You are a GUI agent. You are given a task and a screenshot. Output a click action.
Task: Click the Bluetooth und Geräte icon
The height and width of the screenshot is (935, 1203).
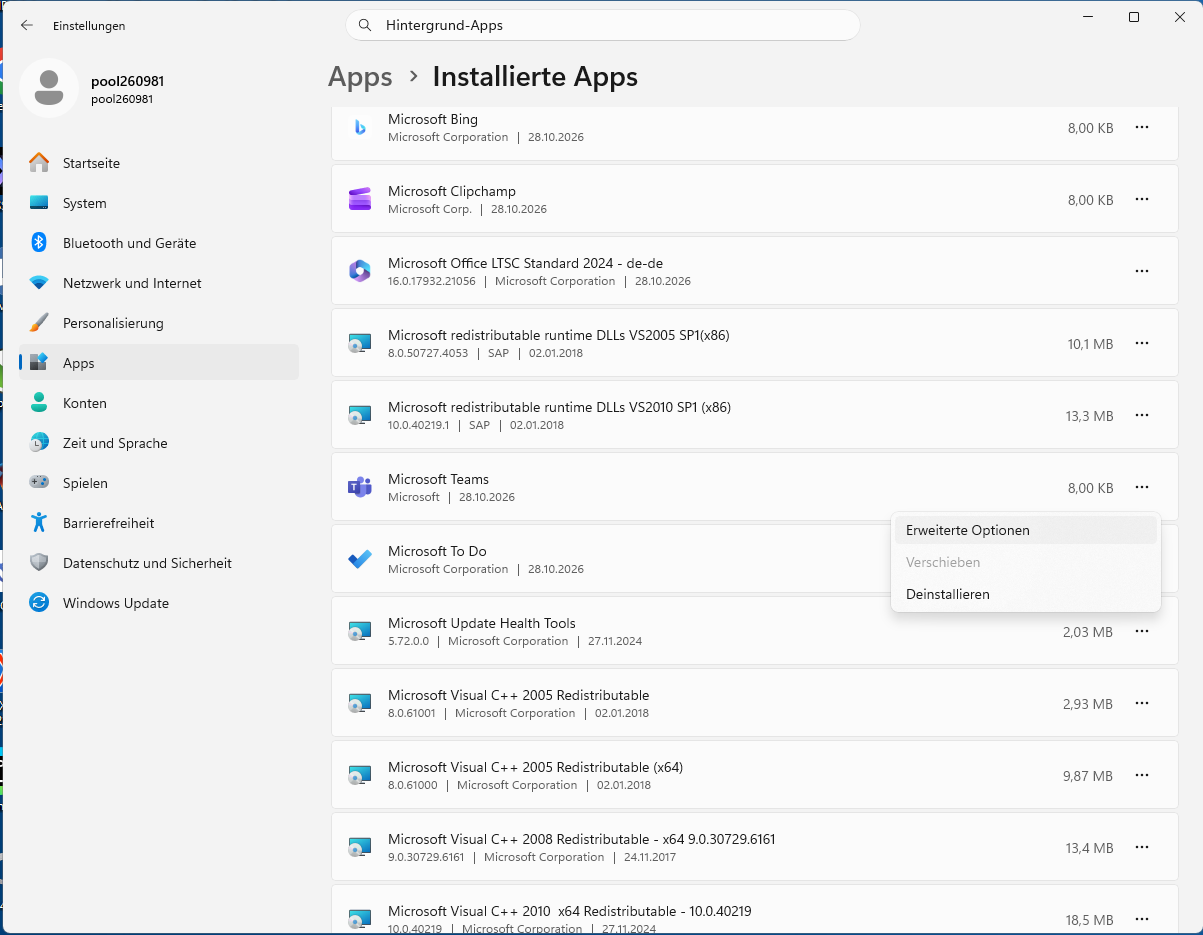39,243
